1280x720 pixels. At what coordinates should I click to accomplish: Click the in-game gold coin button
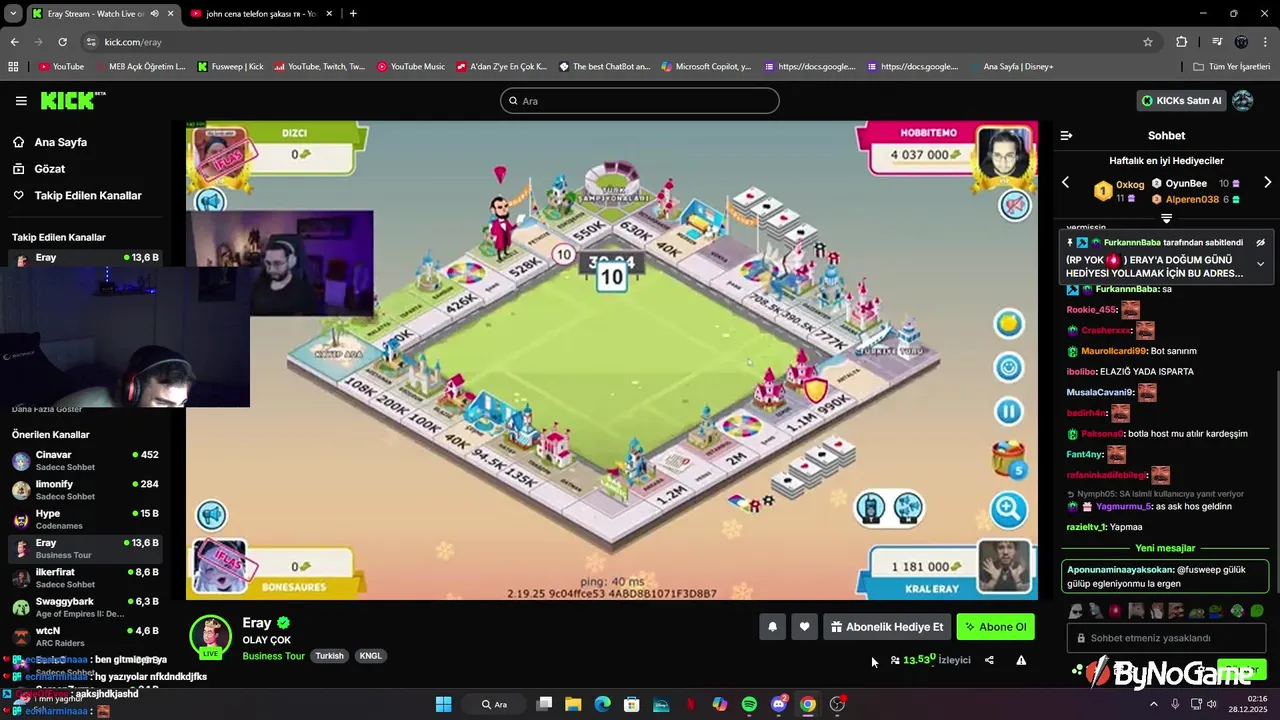coord(1008,323)
